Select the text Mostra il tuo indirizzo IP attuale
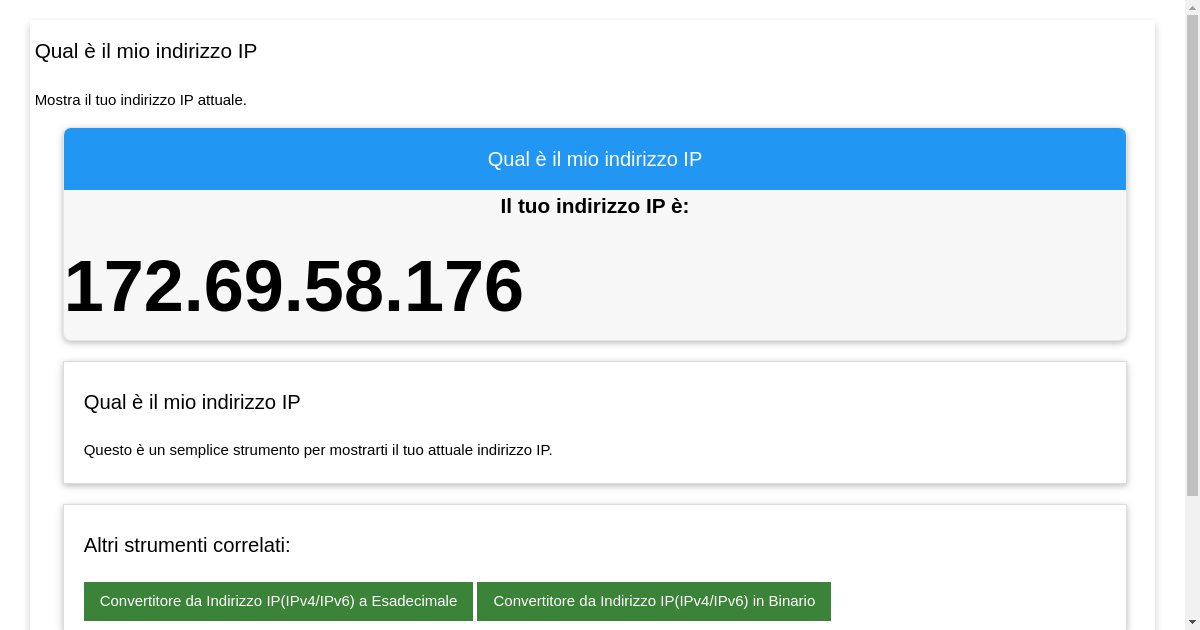 (141, 100)
